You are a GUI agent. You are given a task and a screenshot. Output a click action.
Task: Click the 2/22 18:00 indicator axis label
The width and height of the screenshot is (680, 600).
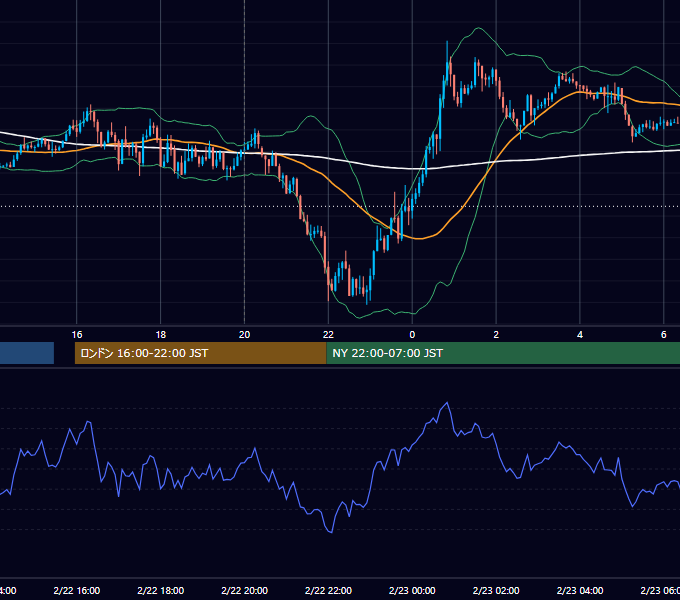(160, 590)
